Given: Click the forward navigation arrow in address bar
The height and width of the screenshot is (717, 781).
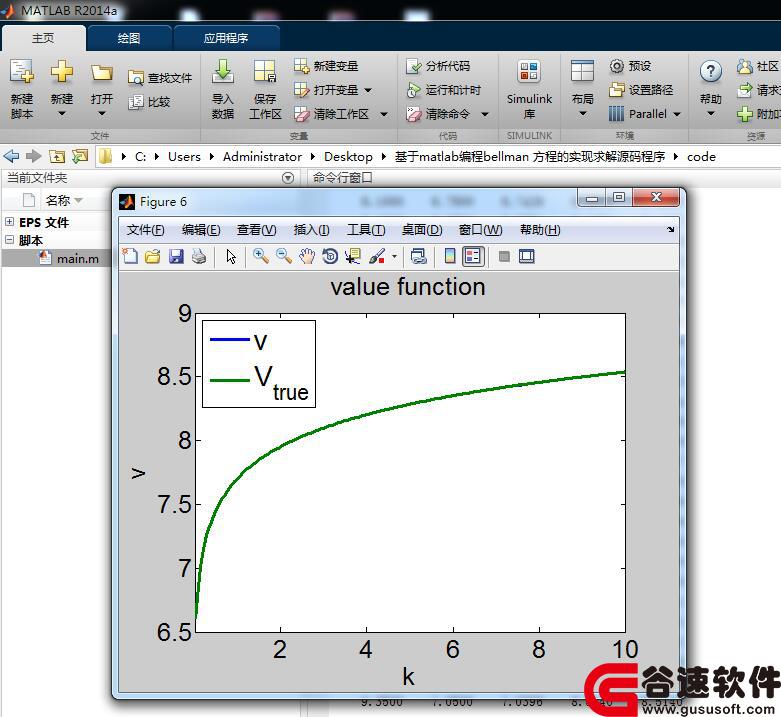Looking at the screenshot, I should pyautogui.click(x=33, y=157).
